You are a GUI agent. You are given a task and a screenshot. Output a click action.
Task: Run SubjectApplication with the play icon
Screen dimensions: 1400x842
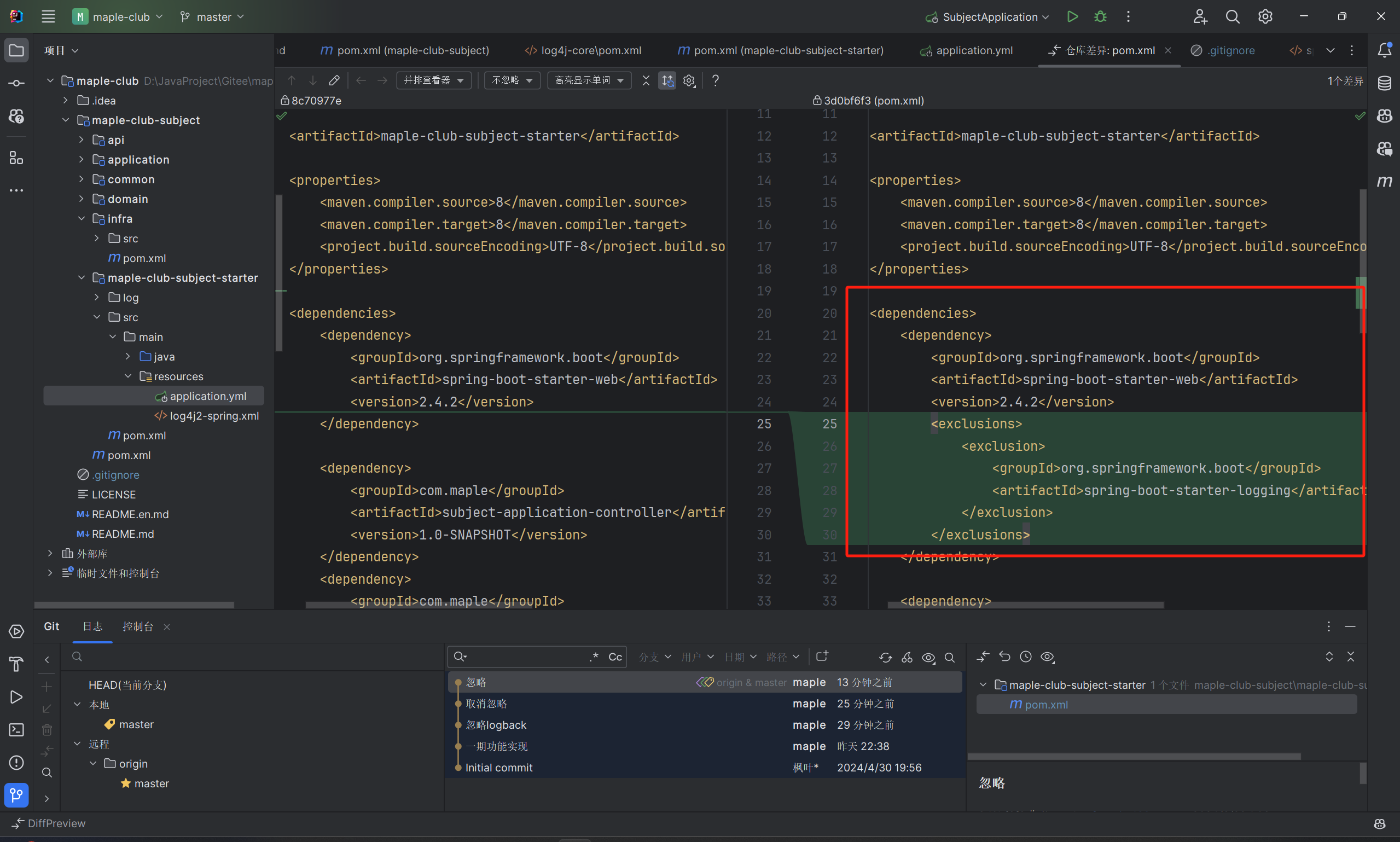tap(1072, 16)
